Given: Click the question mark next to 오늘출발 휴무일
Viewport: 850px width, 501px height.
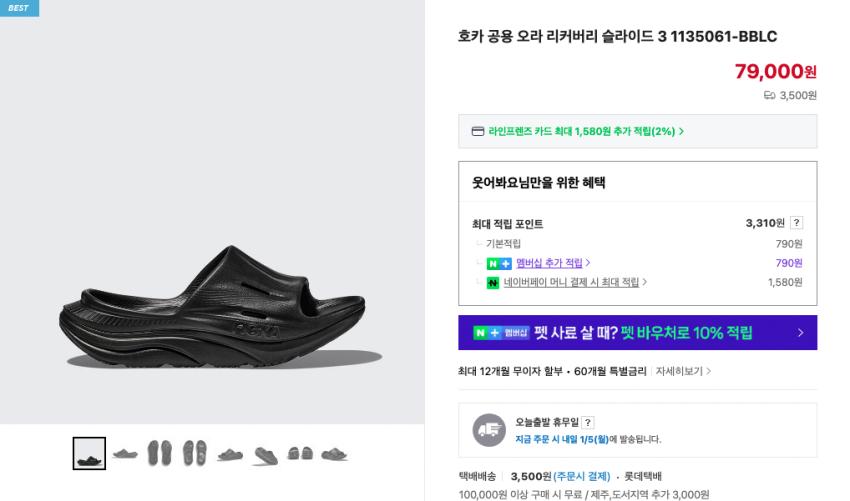Looking at the screenshot, I should 588,422.
